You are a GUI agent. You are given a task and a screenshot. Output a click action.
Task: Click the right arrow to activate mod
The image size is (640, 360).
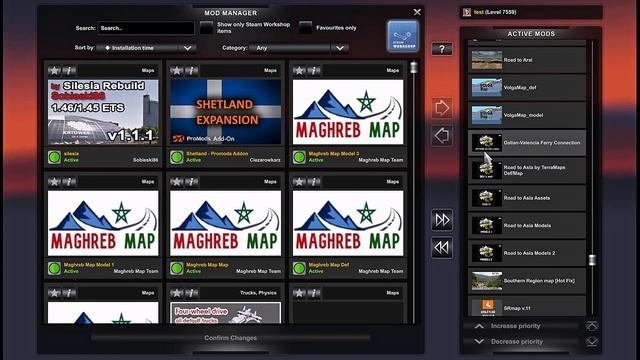(x=442, y=108)
